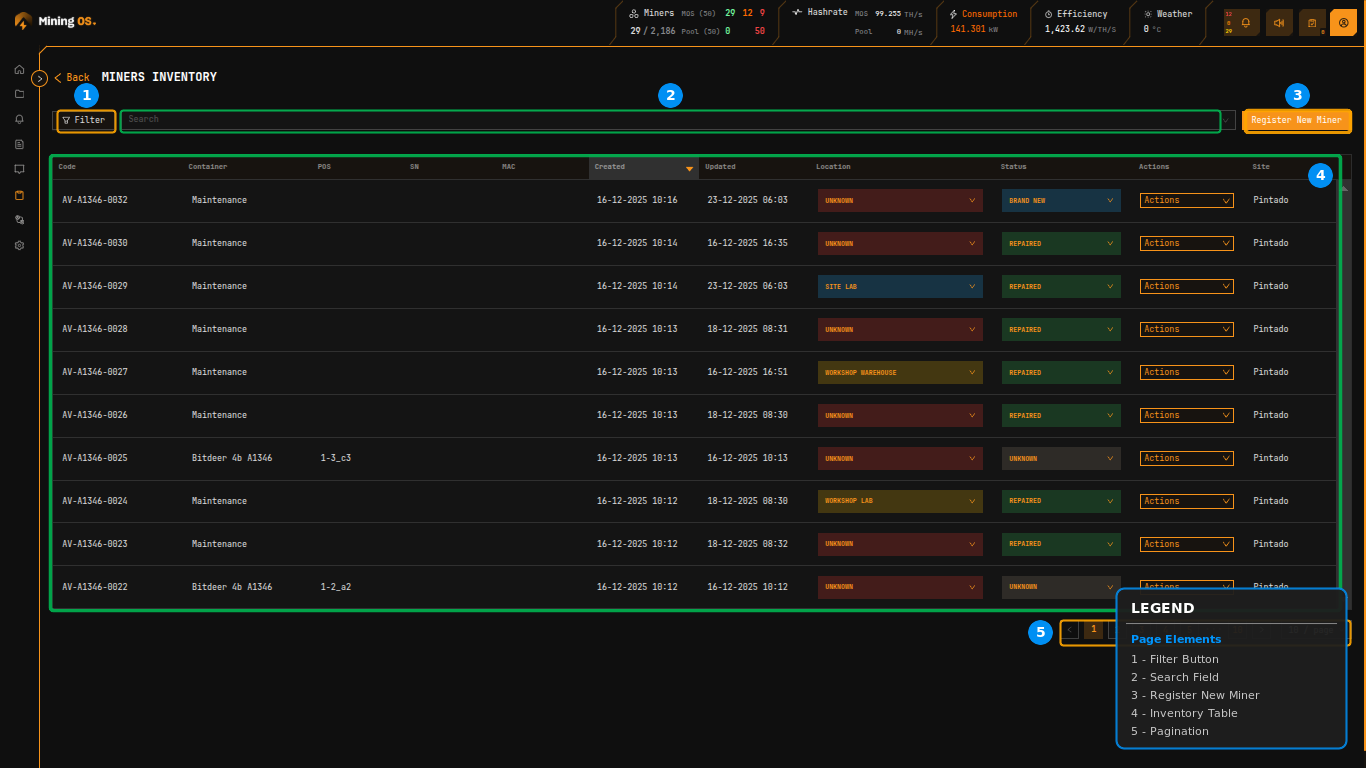Collapse the sidebar with the arrow toggle

click(40, 77)
